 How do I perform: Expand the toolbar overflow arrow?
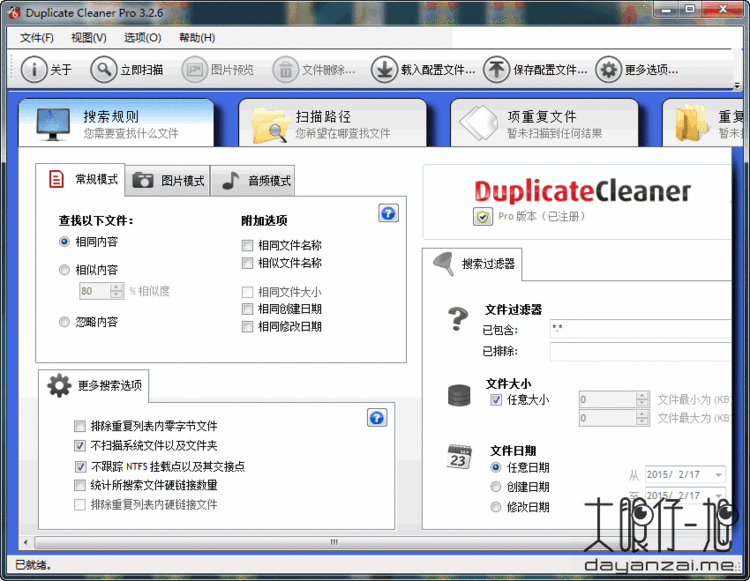(737, 86)
